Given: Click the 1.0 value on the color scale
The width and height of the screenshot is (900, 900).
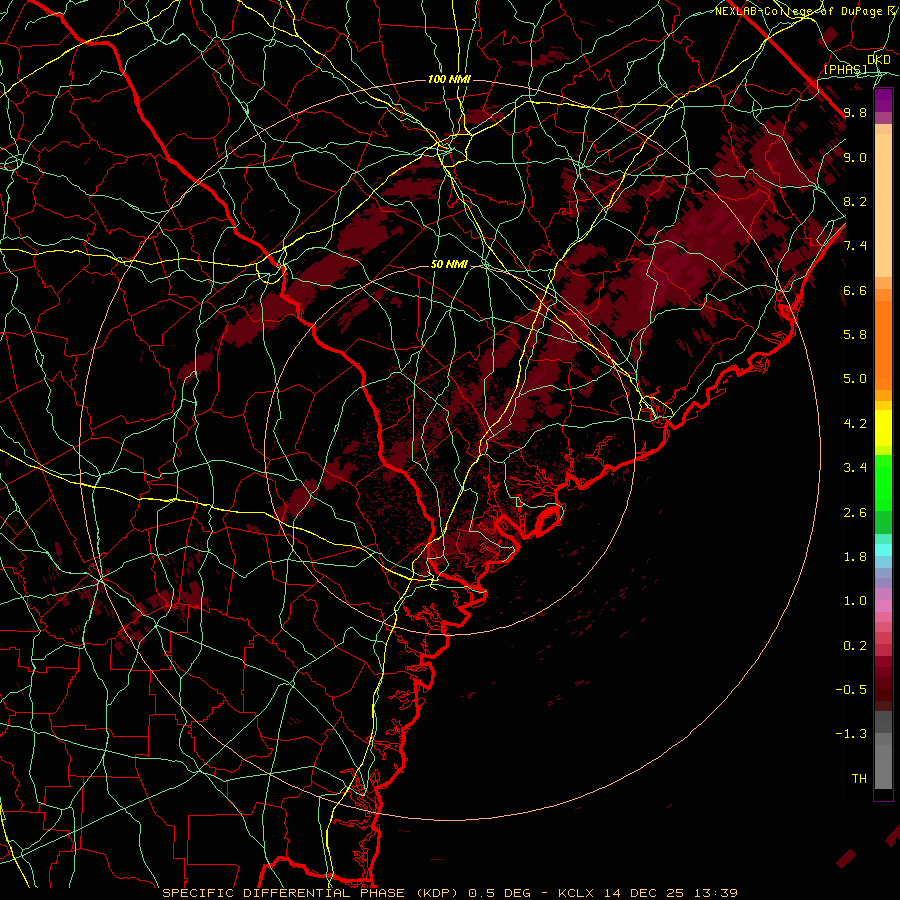Looking at the screenshot, I should [855, 601].
